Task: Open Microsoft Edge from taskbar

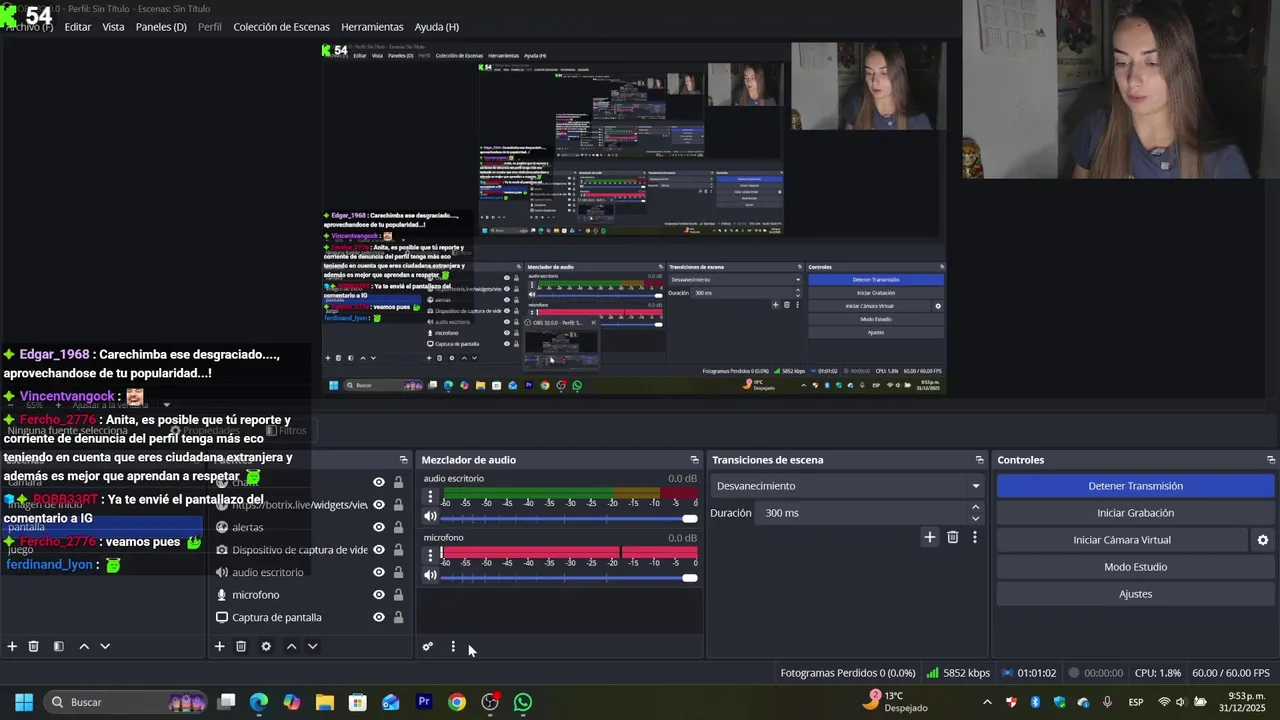Action: click(259, 702)
